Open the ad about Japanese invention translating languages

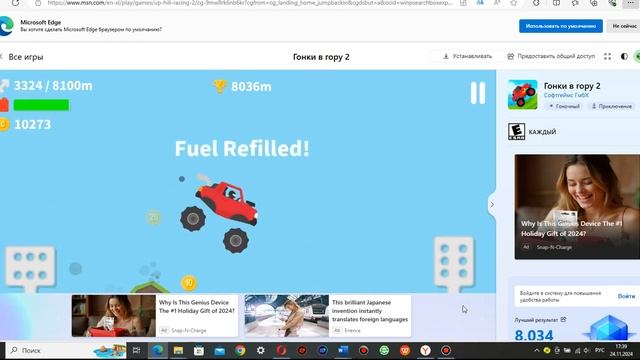point(328,316)
